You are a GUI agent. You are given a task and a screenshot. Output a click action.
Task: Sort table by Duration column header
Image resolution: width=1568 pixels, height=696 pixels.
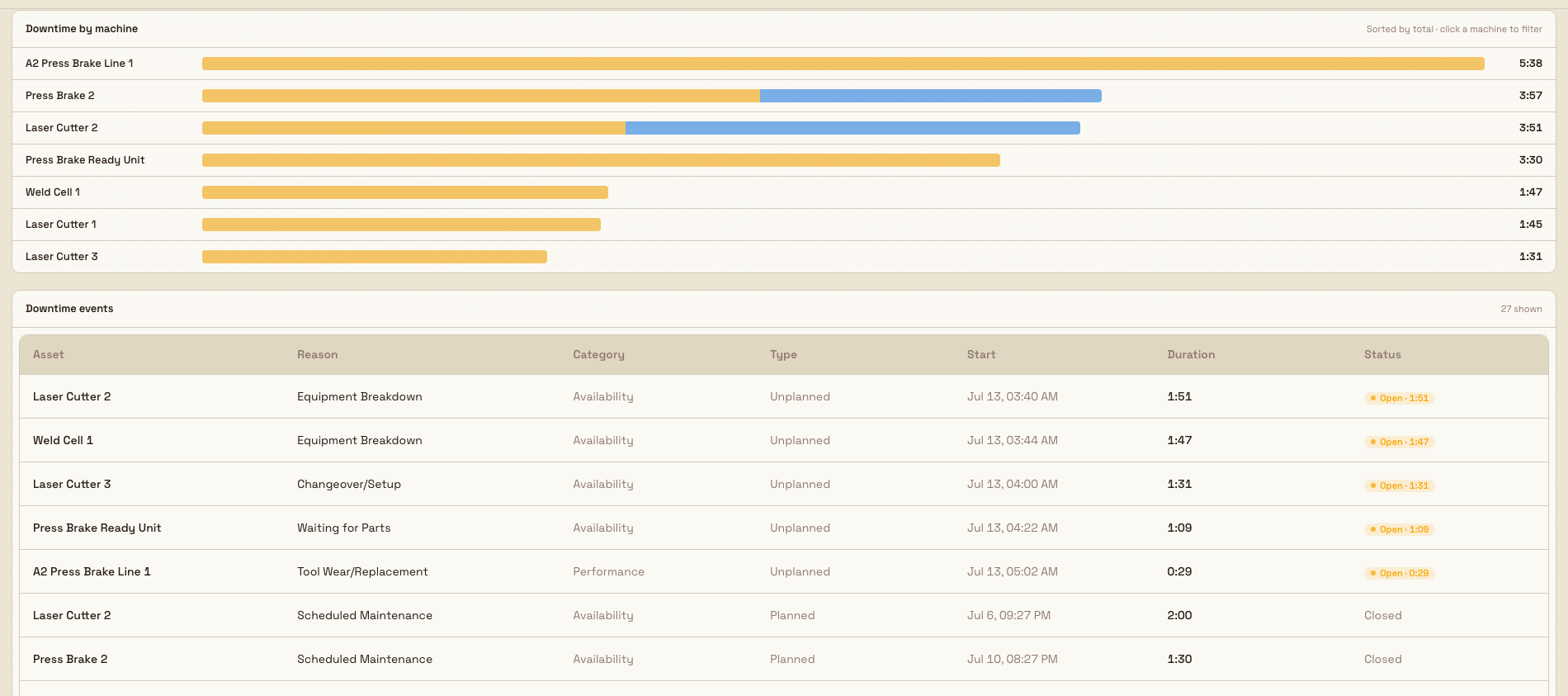pos(1191,355)
